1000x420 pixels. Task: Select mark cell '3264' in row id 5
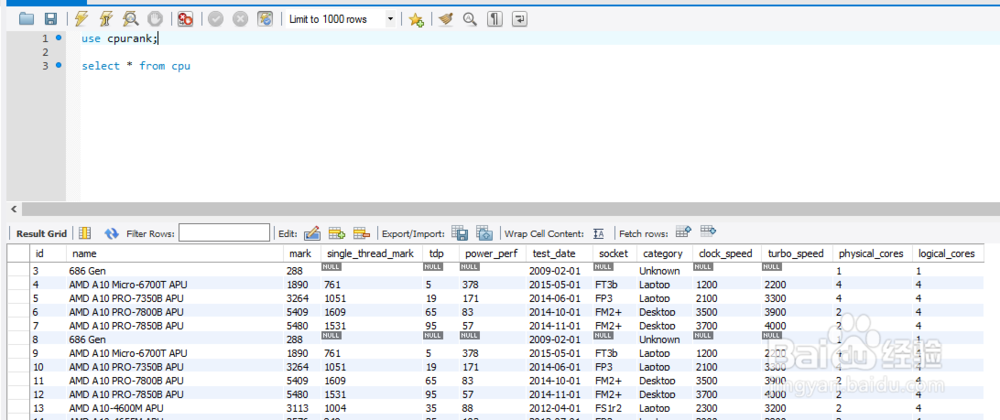[301, 298]
